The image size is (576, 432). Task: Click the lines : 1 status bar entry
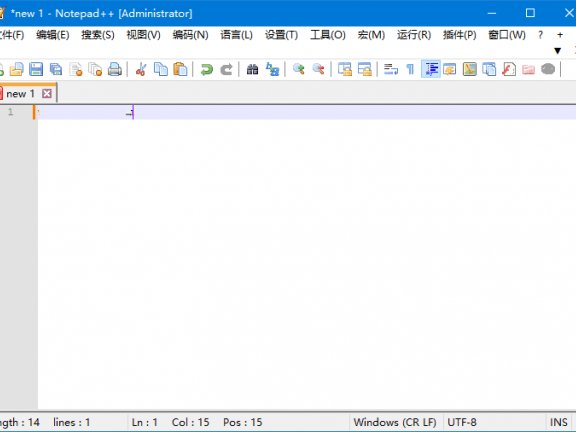pos(72,422)
